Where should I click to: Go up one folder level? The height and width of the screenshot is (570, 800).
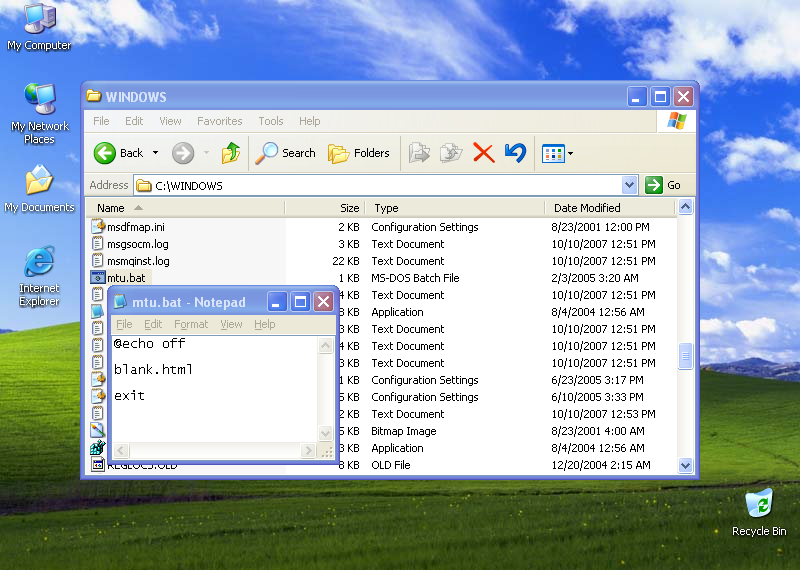(x=231, y=153)
